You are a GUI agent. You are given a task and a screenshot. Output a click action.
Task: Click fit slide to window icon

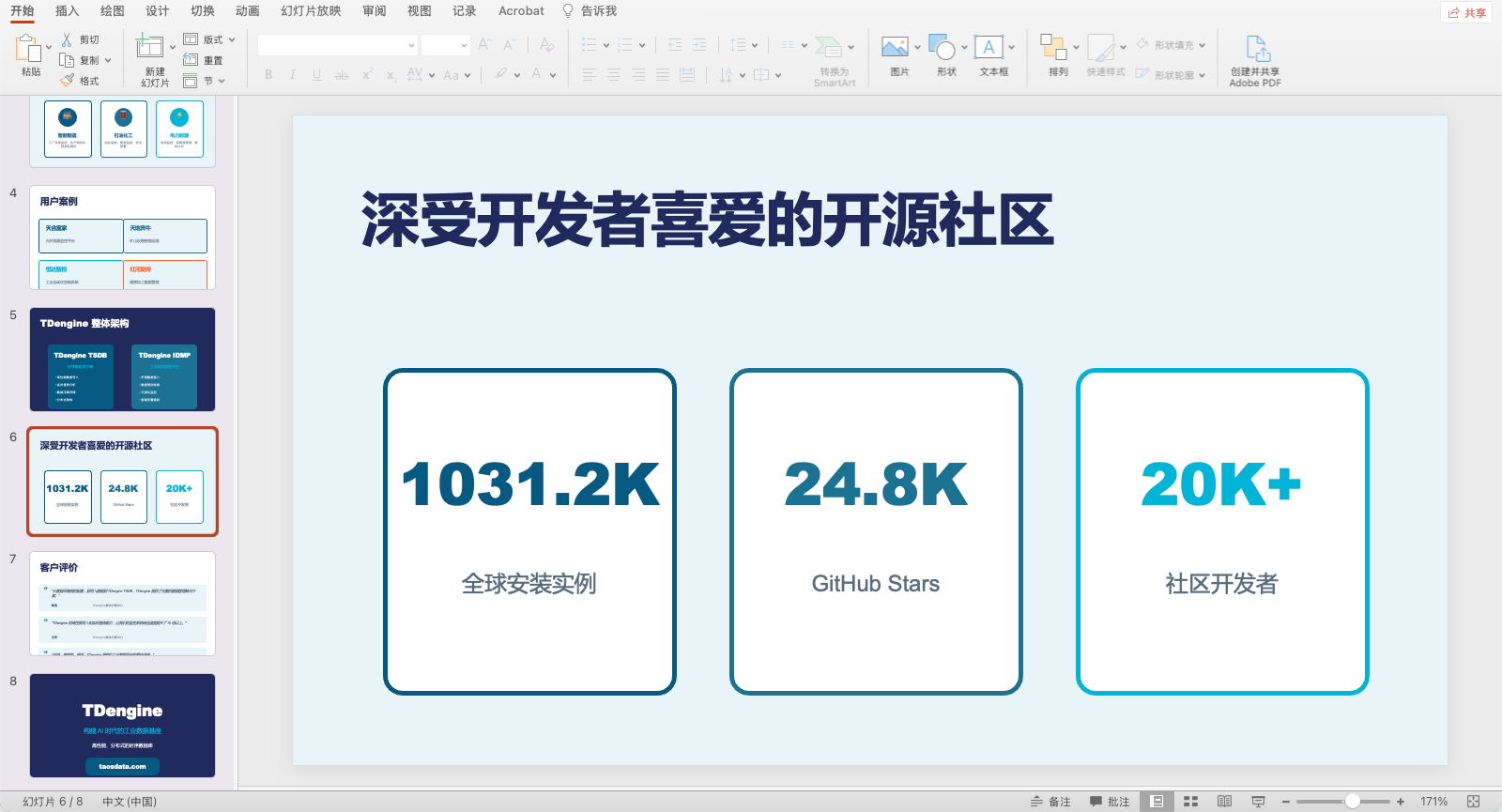point(1473,802)
